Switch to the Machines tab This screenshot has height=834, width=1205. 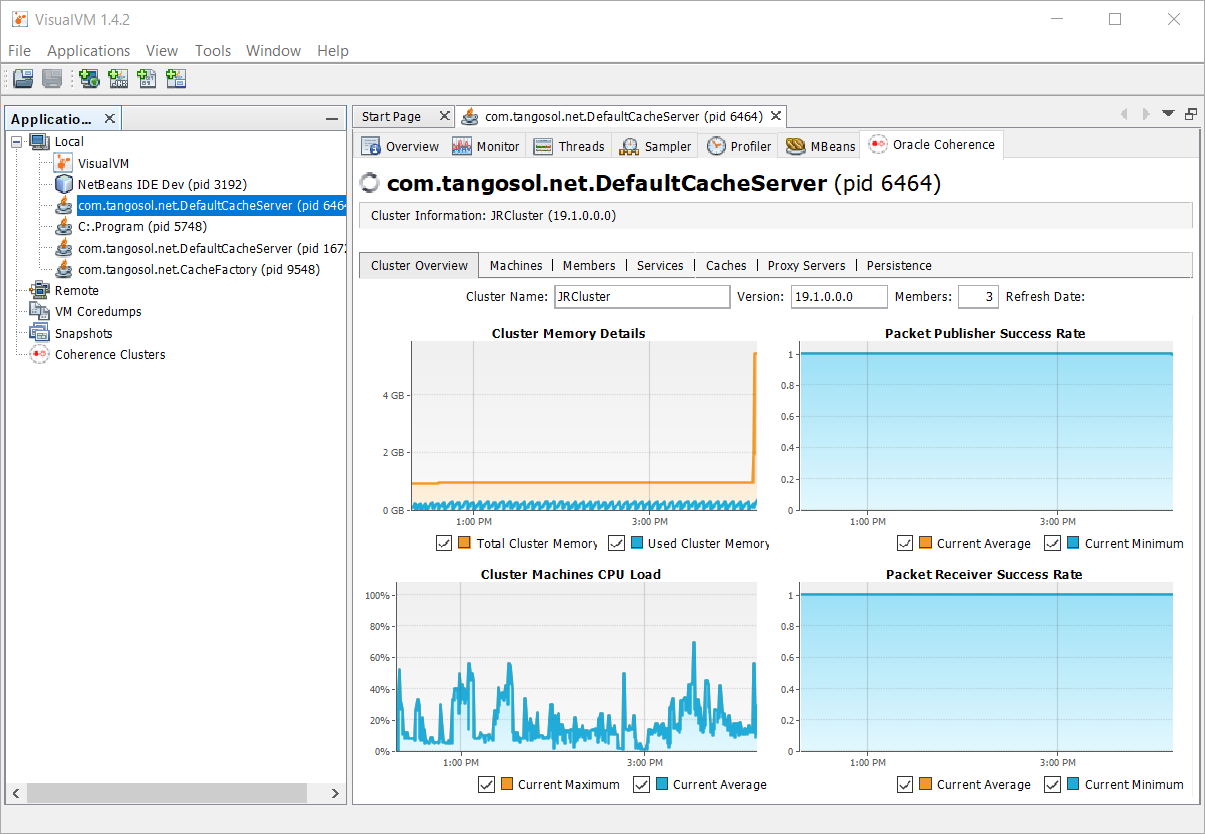tap(516, 265)
